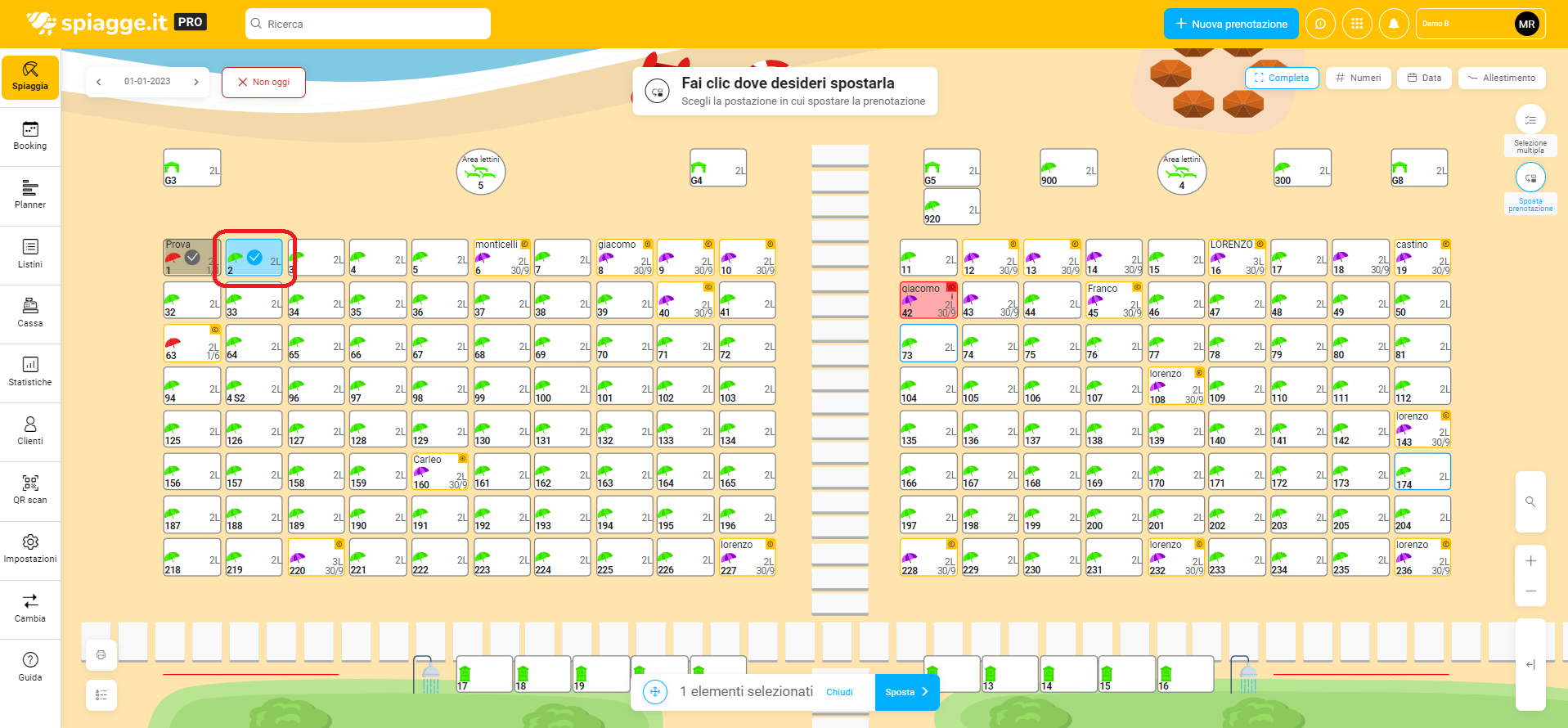Activate the Sposta prenotazione tool
Image resolution: width=1568 pixels, height=728 pixels.
coord(1530,178)
